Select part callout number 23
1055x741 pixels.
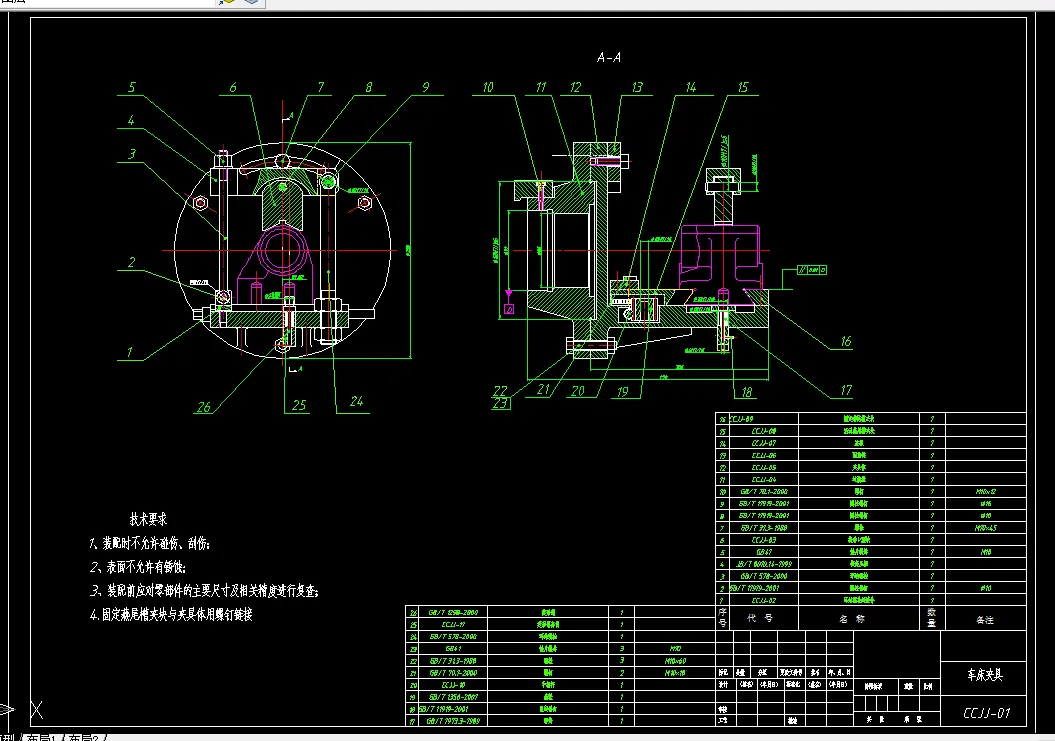point(500,403)
